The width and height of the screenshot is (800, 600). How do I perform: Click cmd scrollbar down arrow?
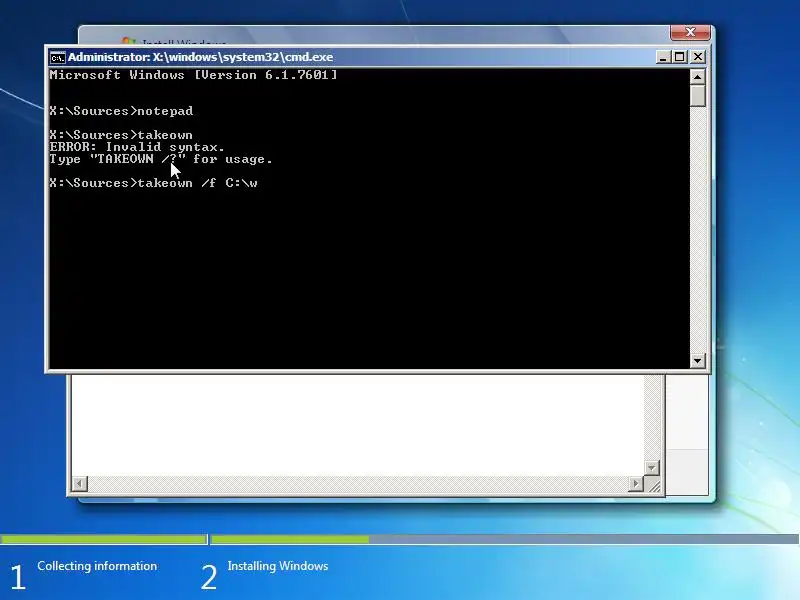click(697, 361)
